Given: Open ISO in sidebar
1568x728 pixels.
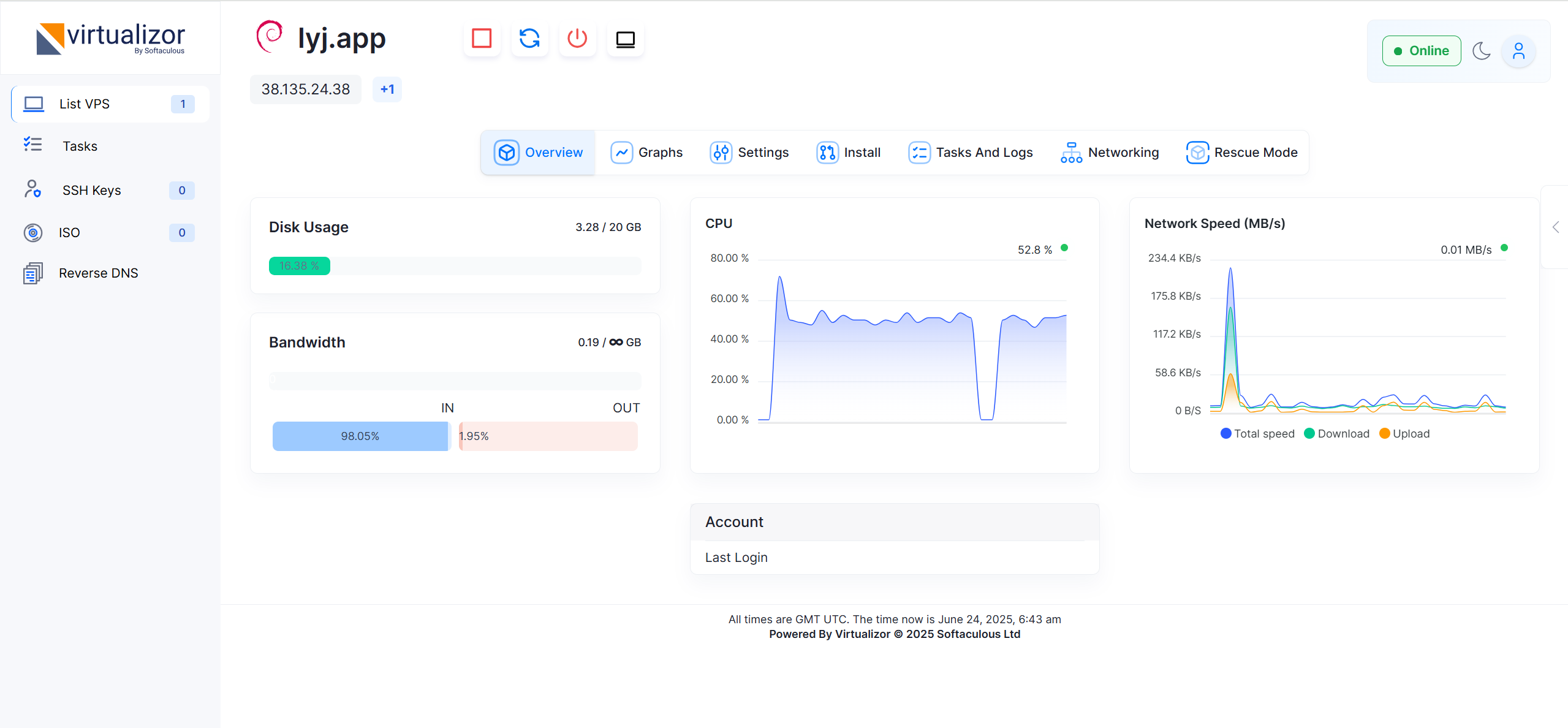Looking at the screenshot, I should [x=110, y=233].
